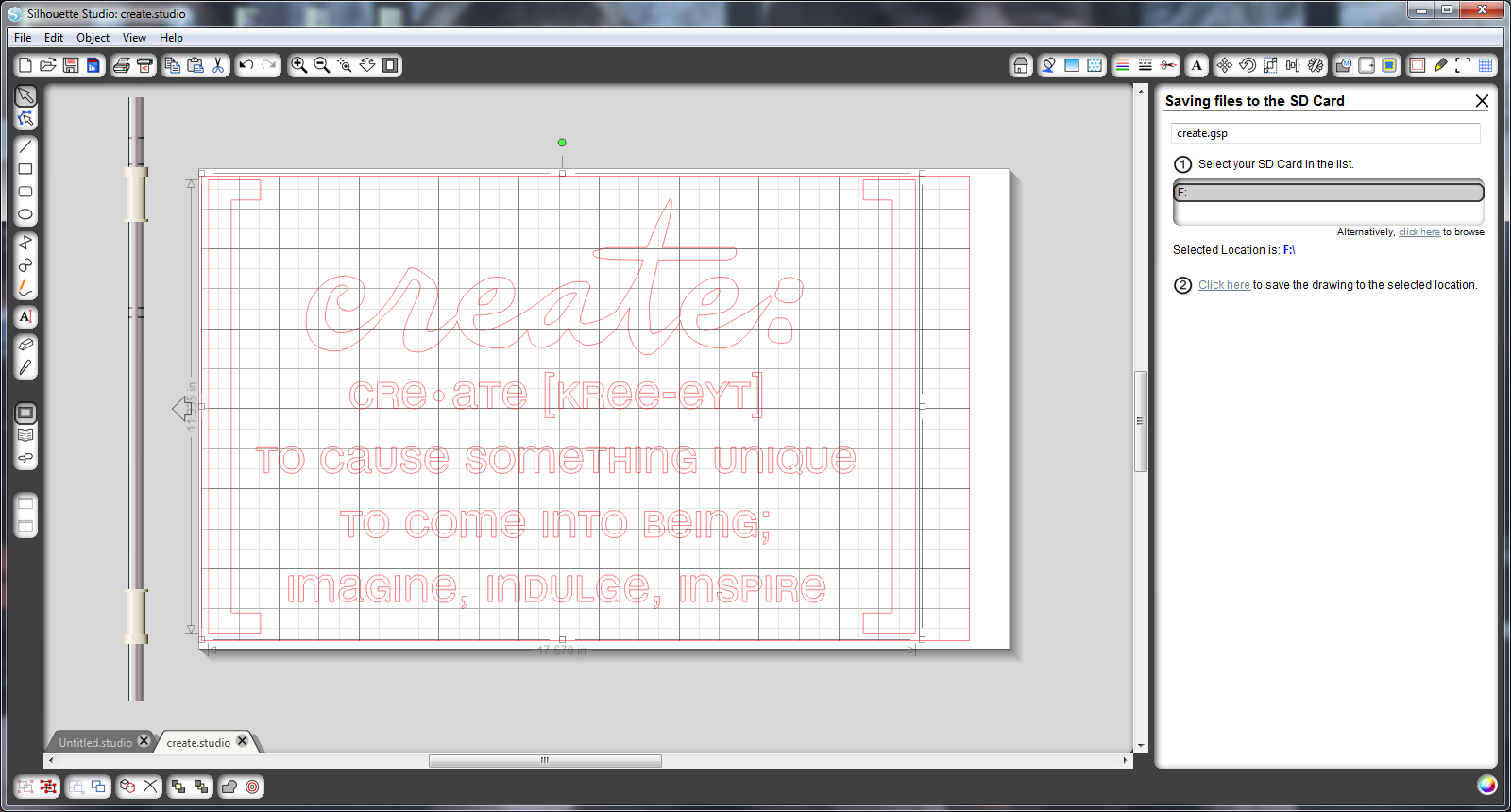This screenshot has height=812, width=1511.
Task: Open the Edit menu
Action: 54,38
